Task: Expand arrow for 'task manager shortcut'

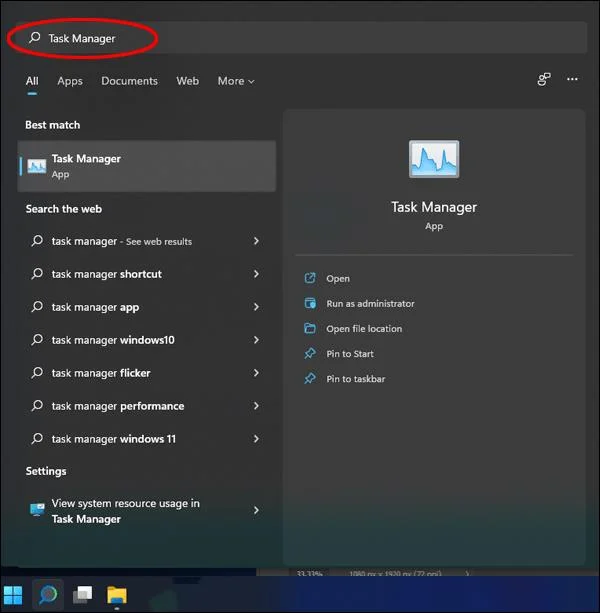Action: click(x=256, y=274)
